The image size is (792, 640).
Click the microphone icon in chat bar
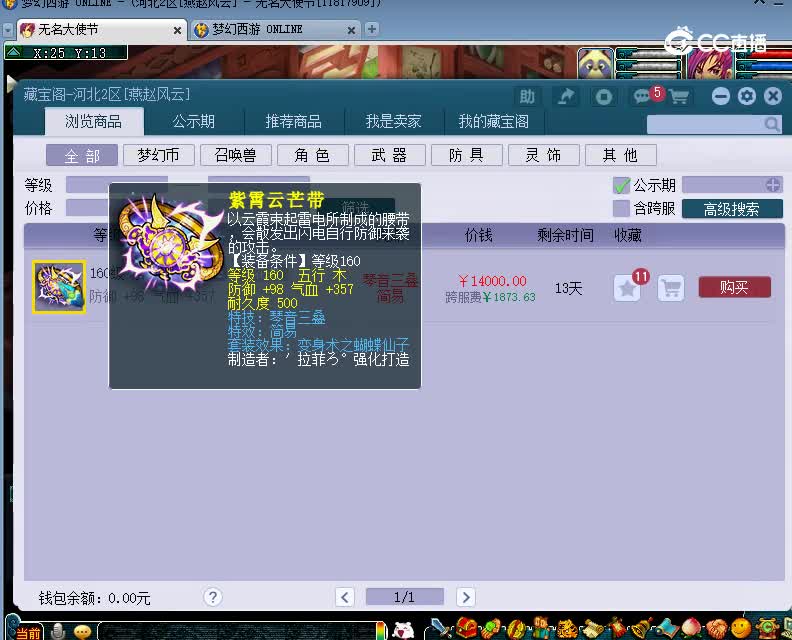pos(58,631)
